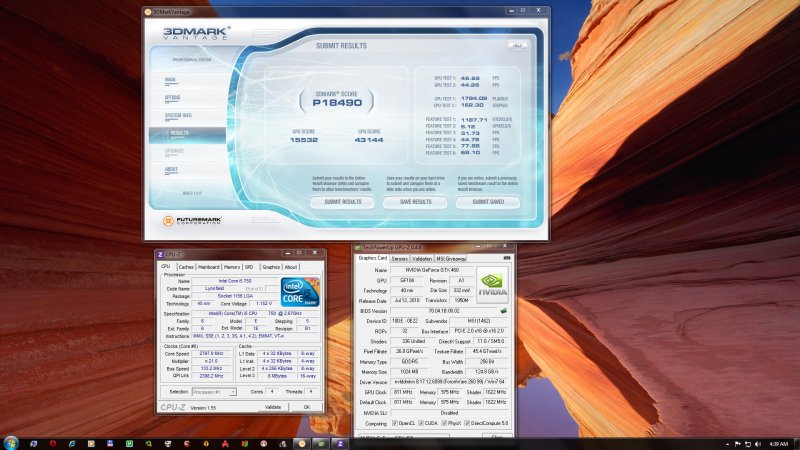
Task: Switch to the SPD tab in CPU-Z
Action: coord(249,267)
